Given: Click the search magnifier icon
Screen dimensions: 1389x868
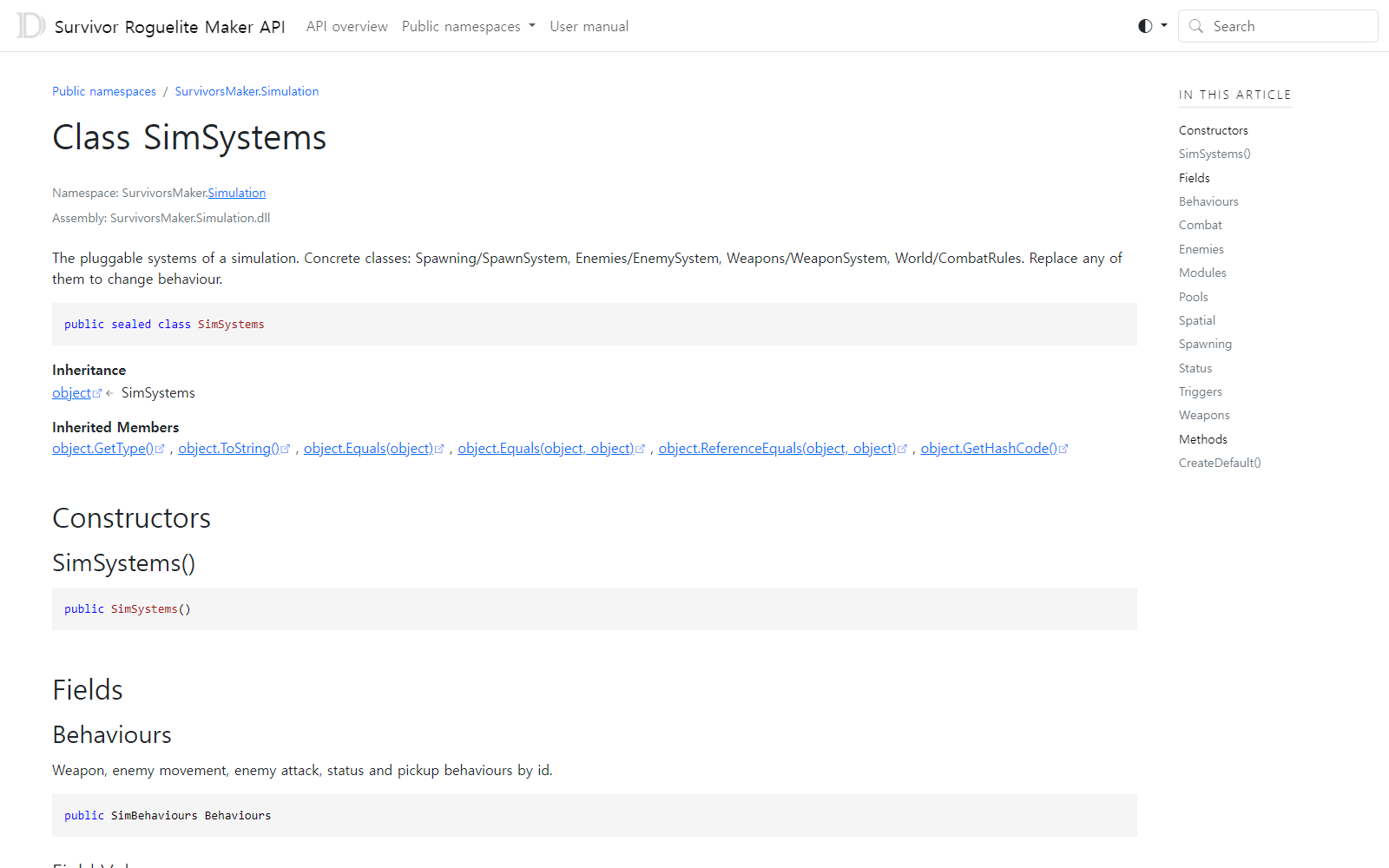Looking at the screenshot, I should pyautogui.click(x=1196, y=26).
